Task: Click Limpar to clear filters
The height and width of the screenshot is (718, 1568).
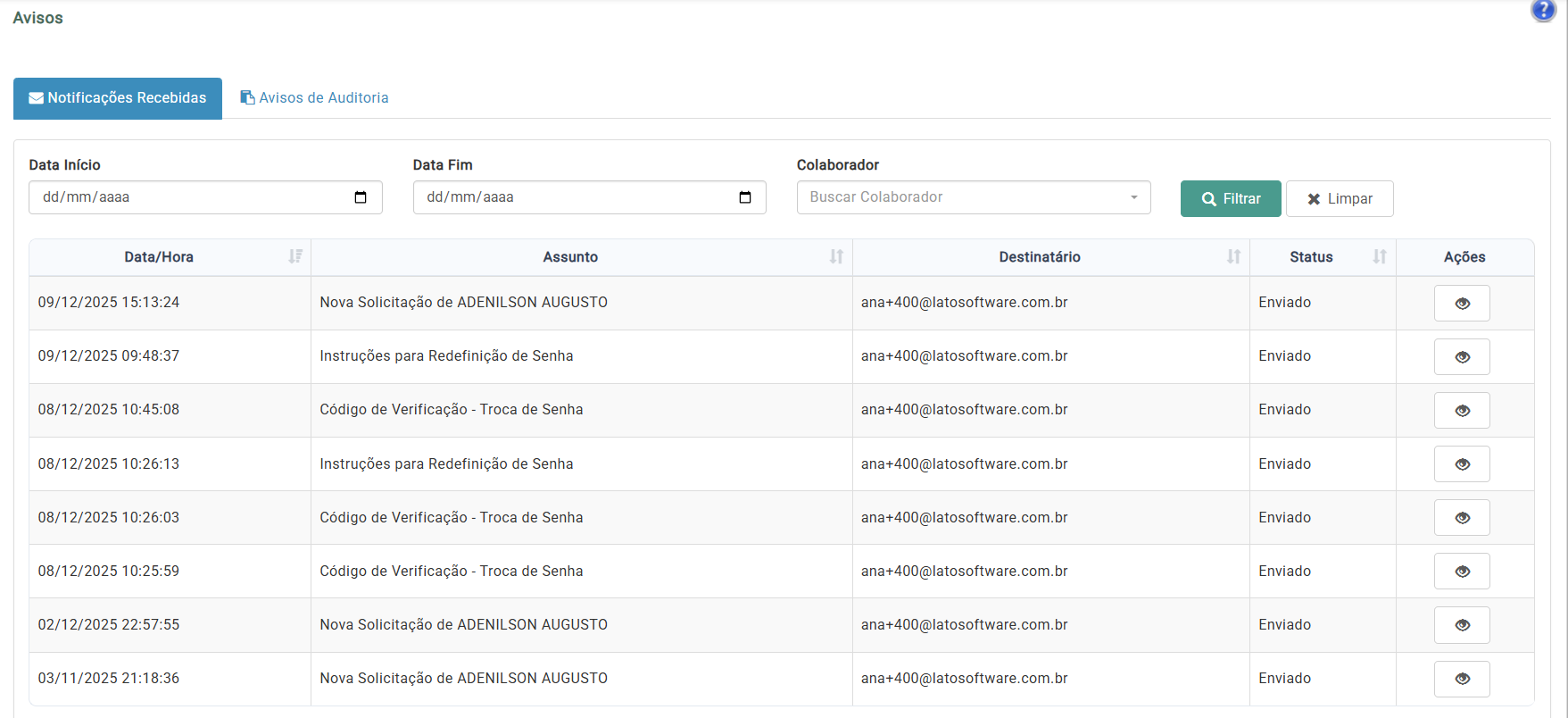Action: (1339, 199)
